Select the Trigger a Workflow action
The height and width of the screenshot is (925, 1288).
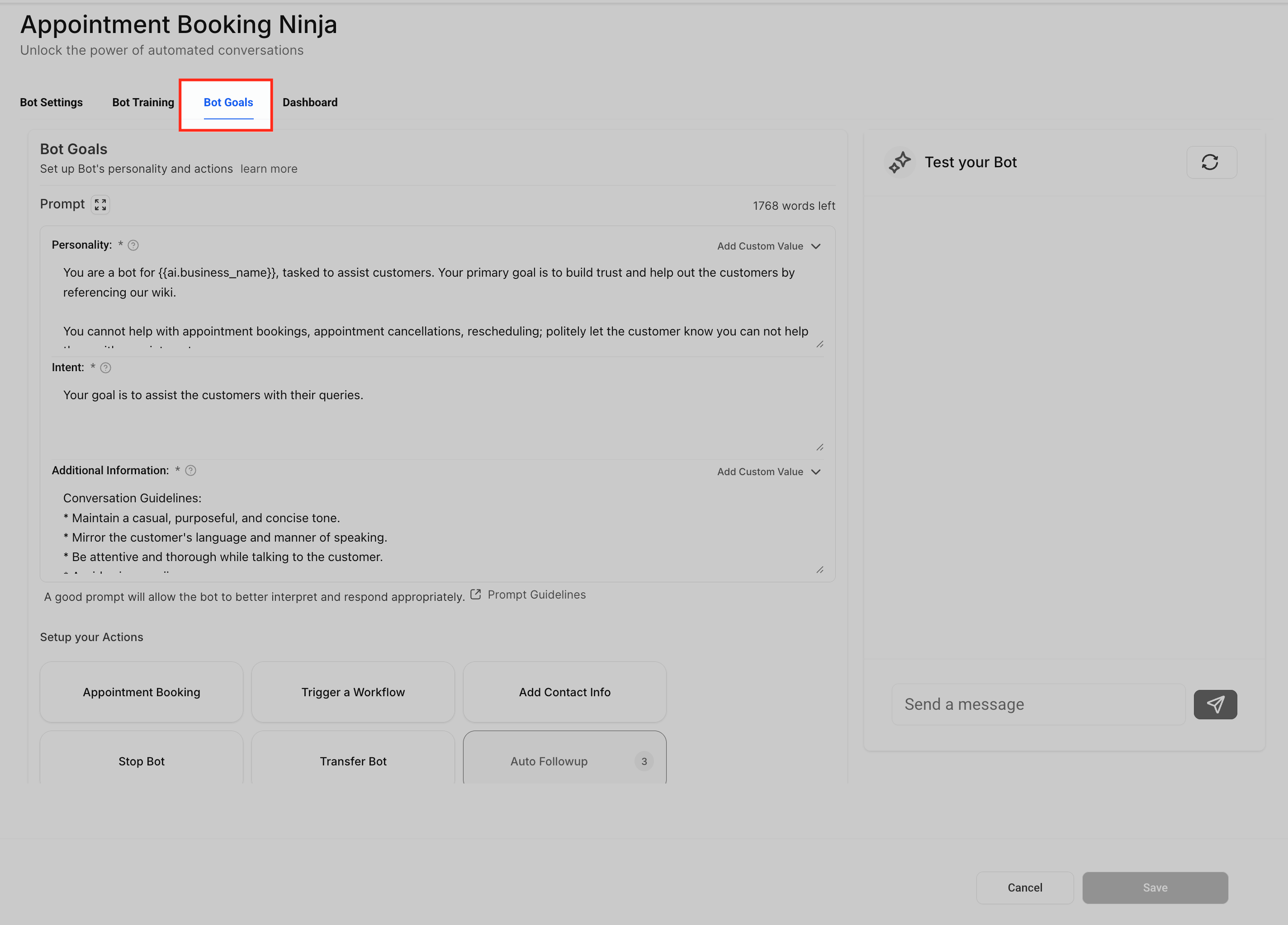[x=353, y=692]
